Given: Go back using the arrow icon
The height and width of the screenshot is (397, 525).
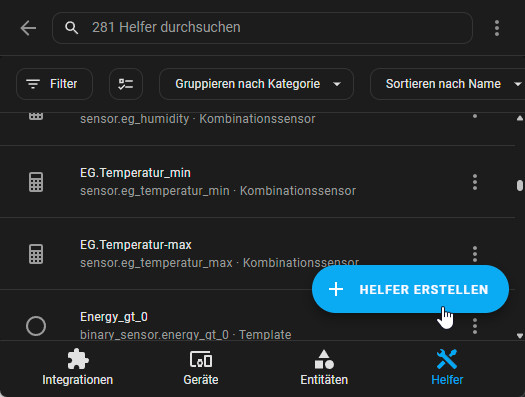Looking at the screenshot, I should (28, 28).
